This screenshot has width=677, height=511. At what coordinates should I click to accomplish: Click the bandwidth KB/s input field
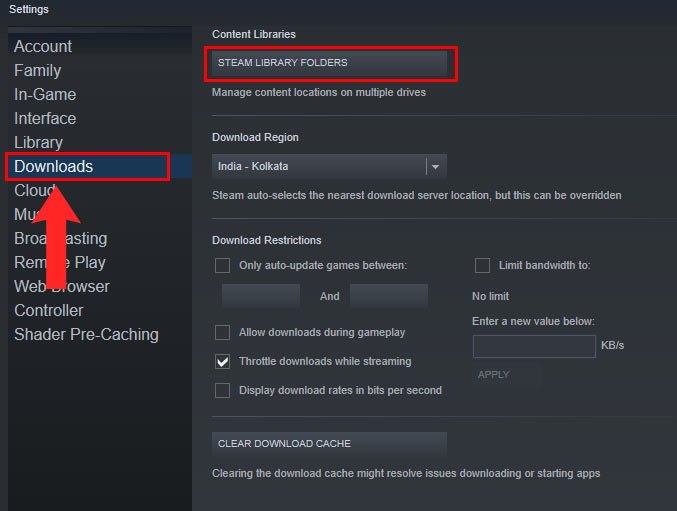click(534, 346)
